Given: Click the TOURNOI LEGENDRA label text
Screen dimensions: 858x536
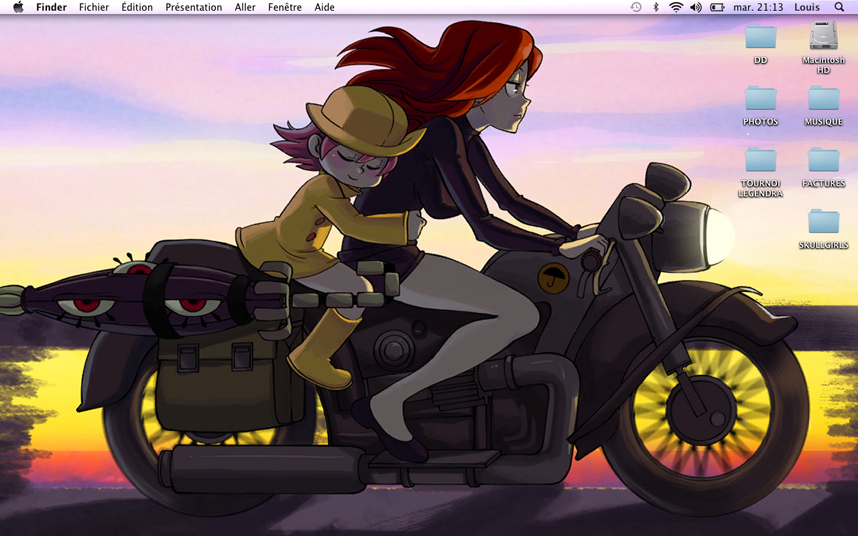Looking at the screenshot, I should click(761, 188).
